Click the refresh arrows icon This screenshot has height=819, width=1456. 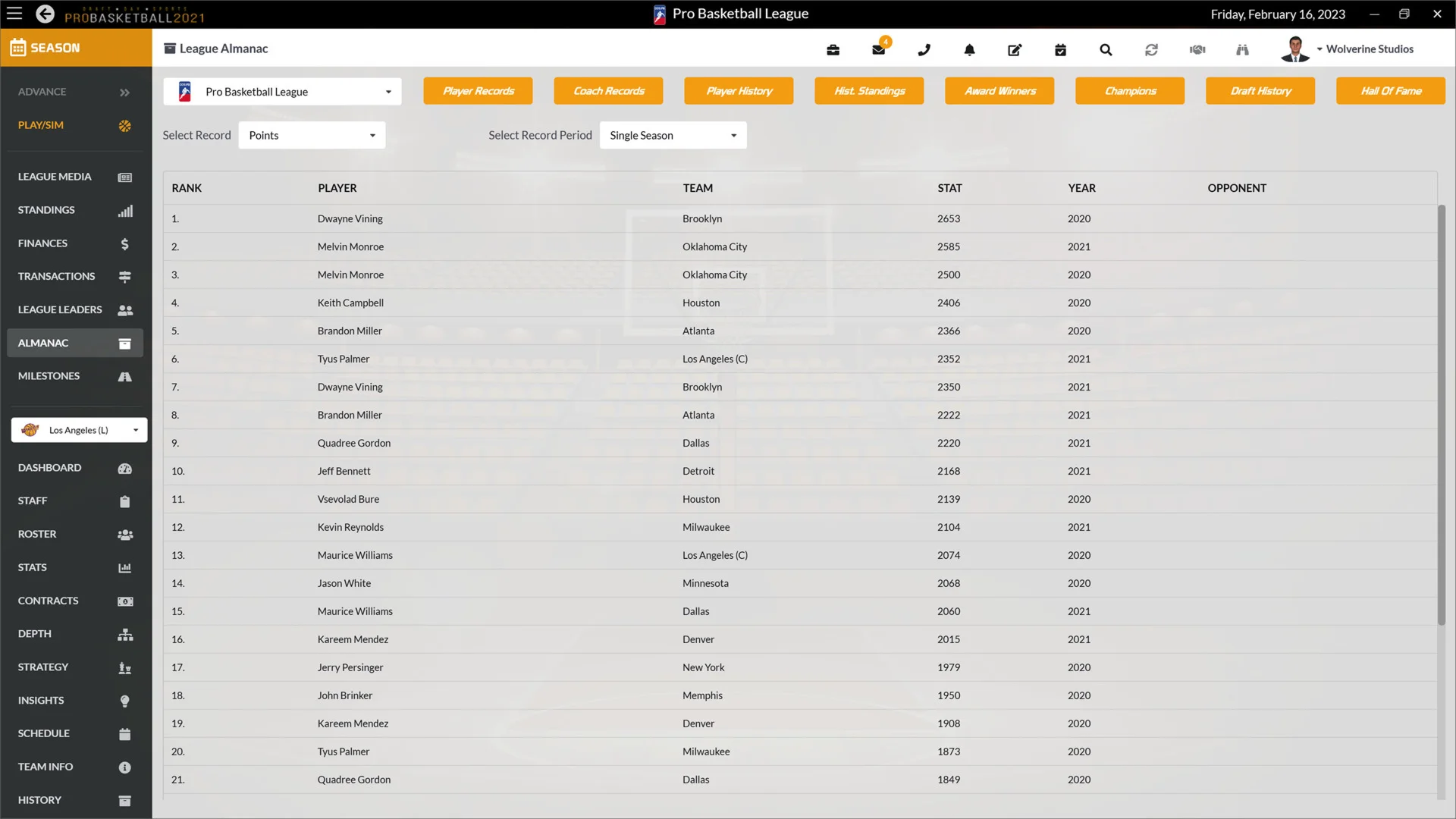coord(1151,50)
